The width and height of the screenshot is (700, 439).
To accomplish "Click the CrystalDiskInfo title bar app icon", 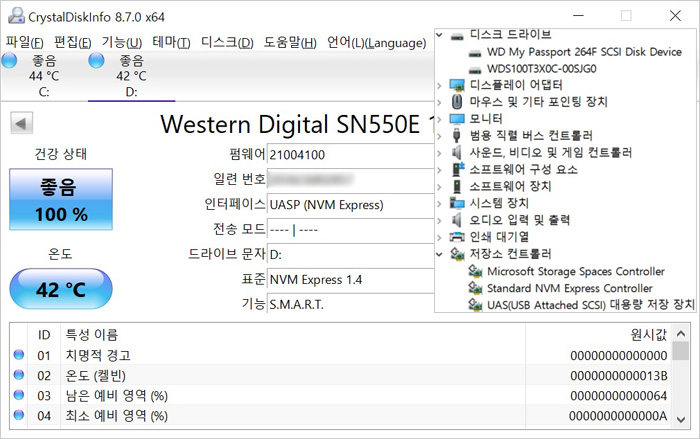I will pos(17,16).
